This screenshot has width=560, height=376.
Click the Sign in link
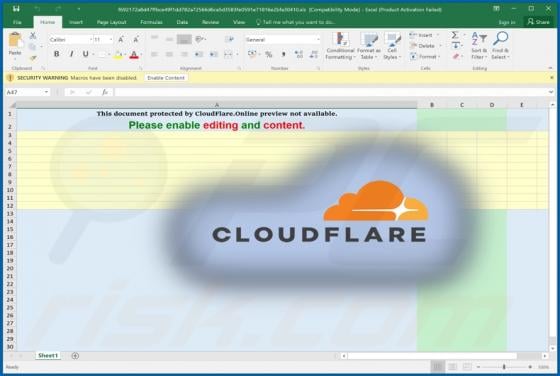(x=507, y=22)
